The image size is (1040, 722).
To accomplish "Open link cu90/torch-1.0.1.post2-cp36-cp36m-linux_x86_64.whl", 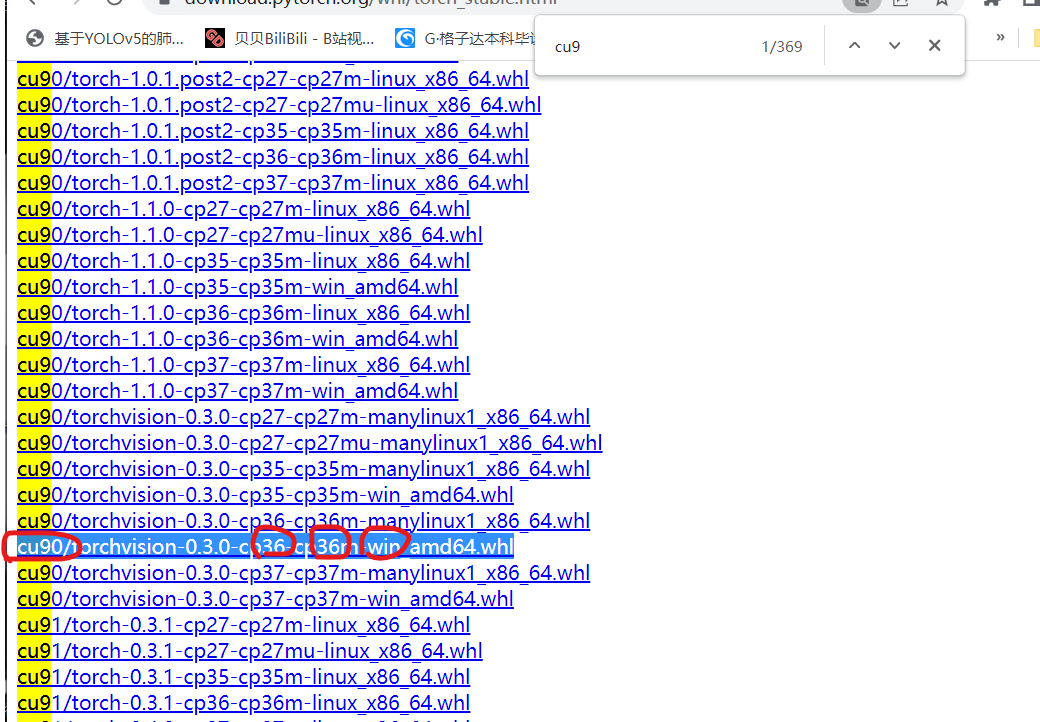I will pyautogui.click(x=273, y=156).
